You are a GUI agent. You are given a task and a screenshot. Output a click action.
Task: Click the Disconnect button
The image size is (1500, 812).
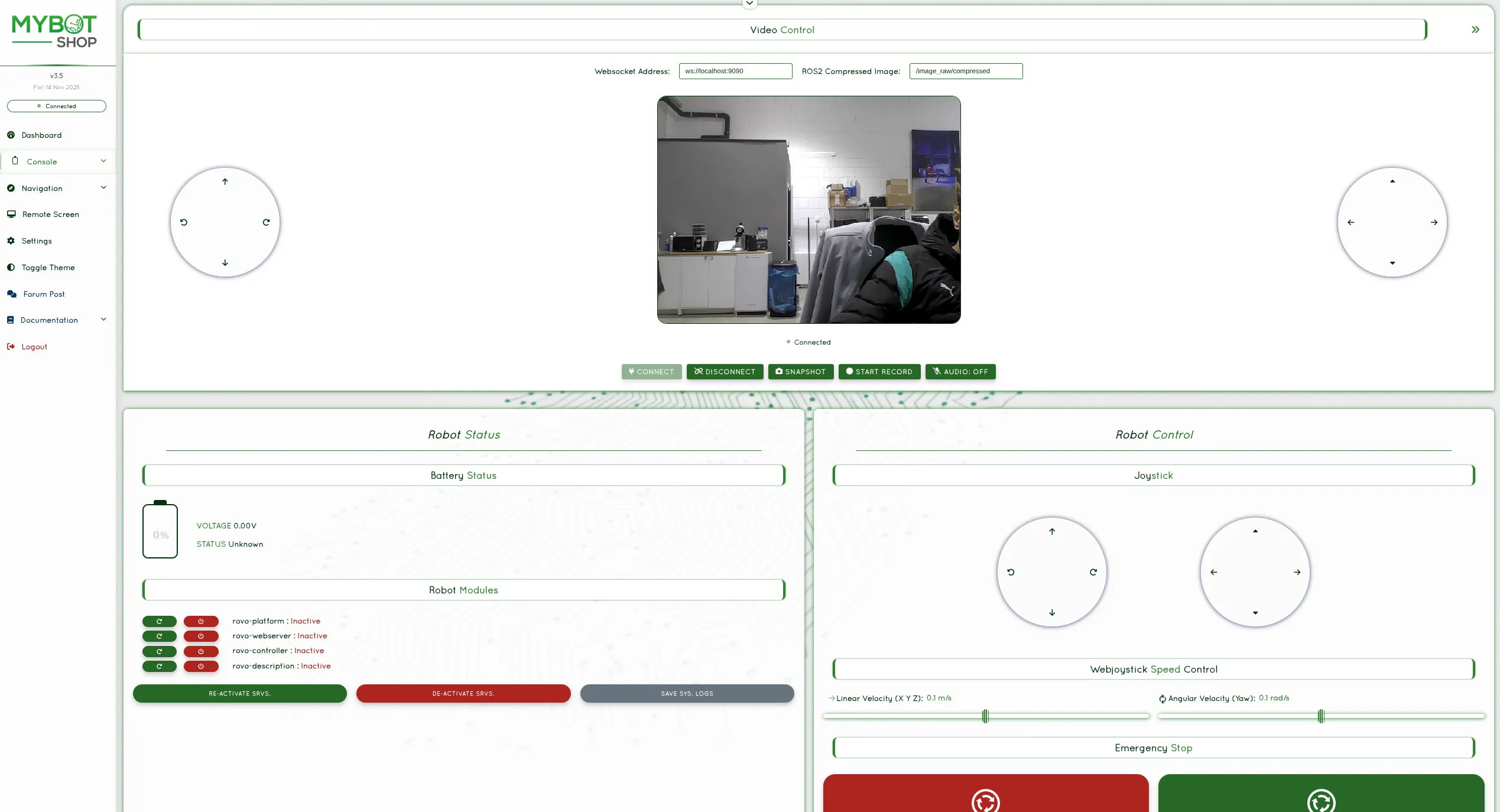point(725,372)
